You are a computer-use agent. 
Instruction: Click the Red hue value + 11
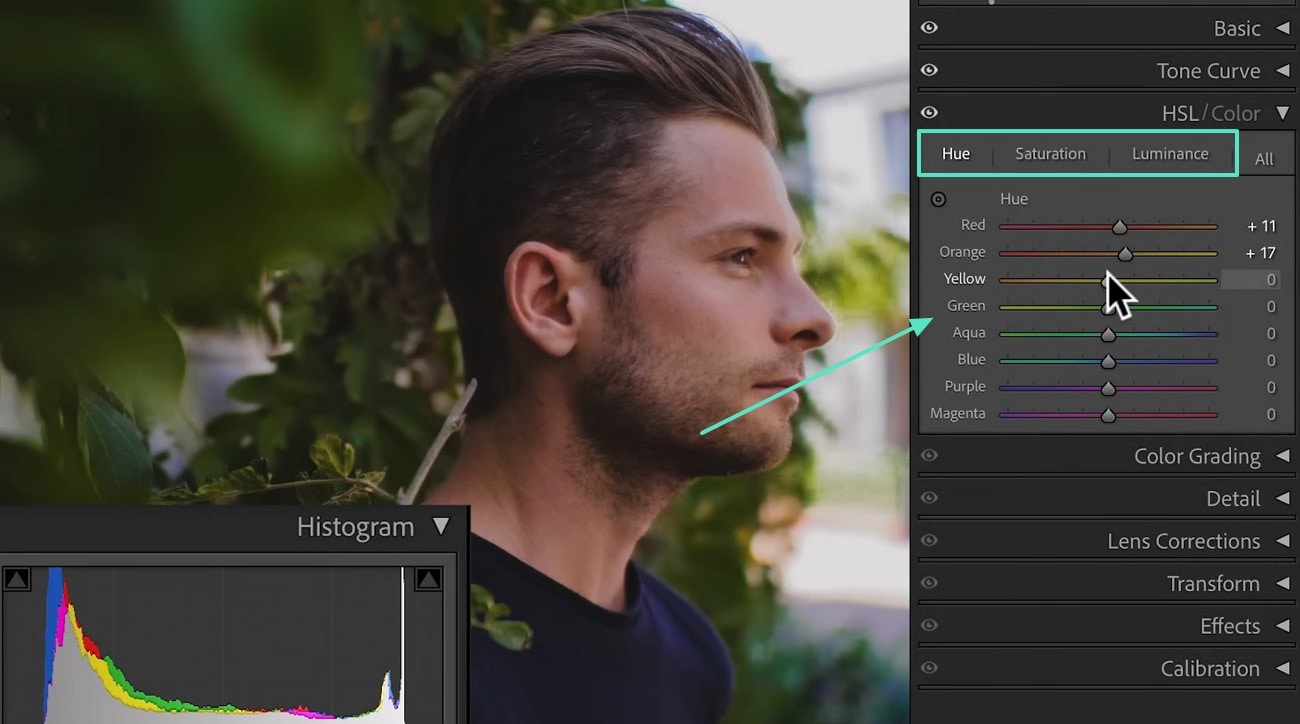1261,226
